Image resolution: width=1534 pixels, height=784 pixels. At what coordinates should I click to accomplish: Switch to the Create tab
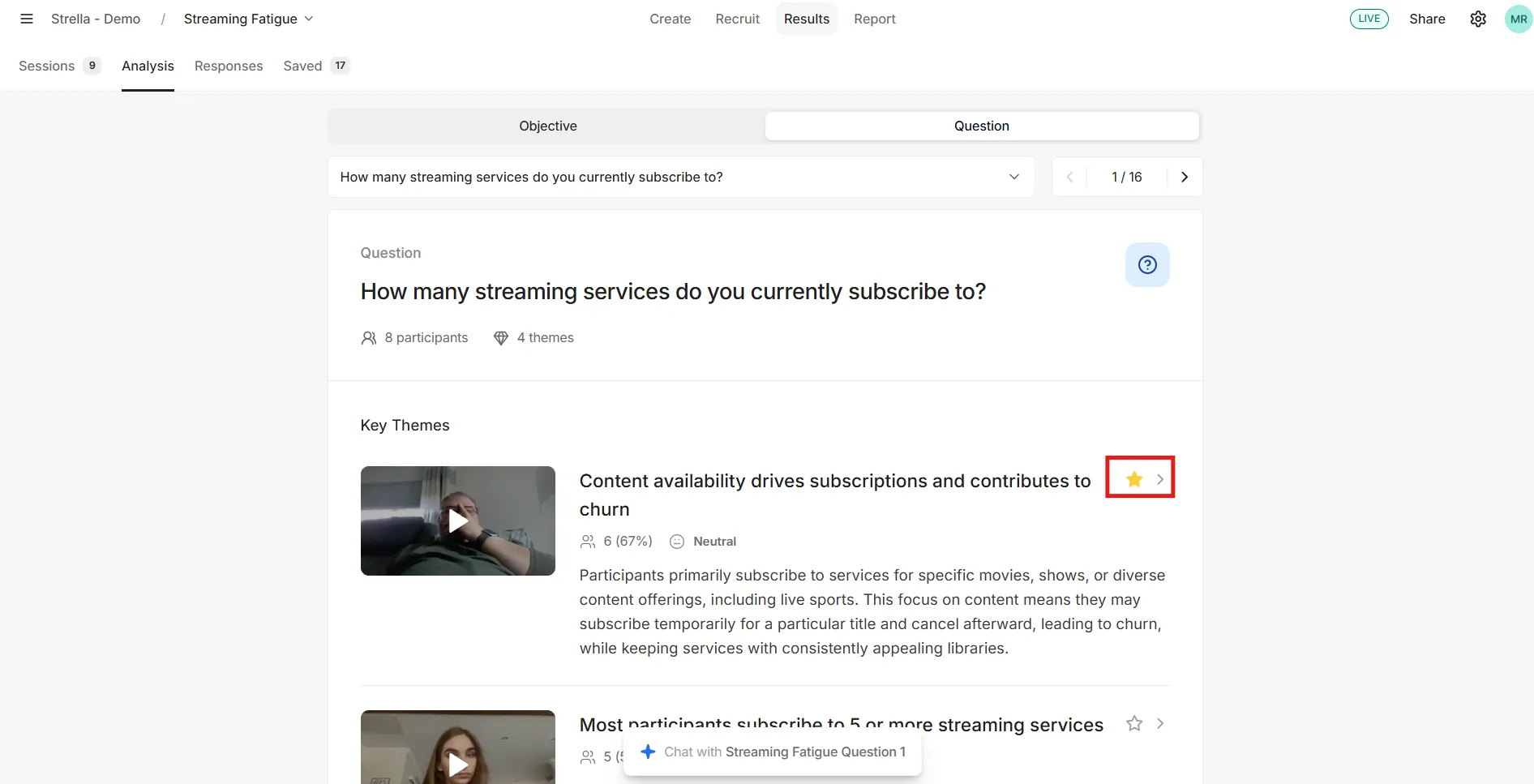pos(671,19)
